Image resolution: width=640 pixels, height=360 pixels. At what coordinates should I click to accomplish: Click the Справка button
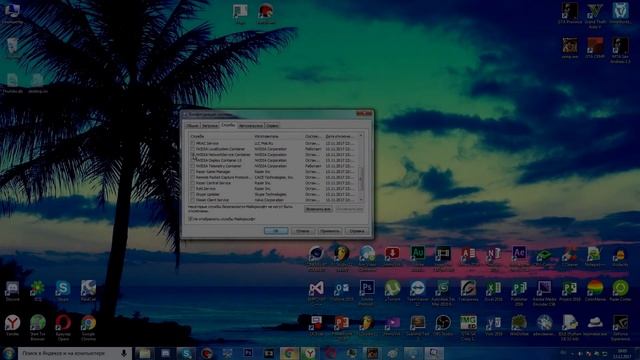(357, 231)
